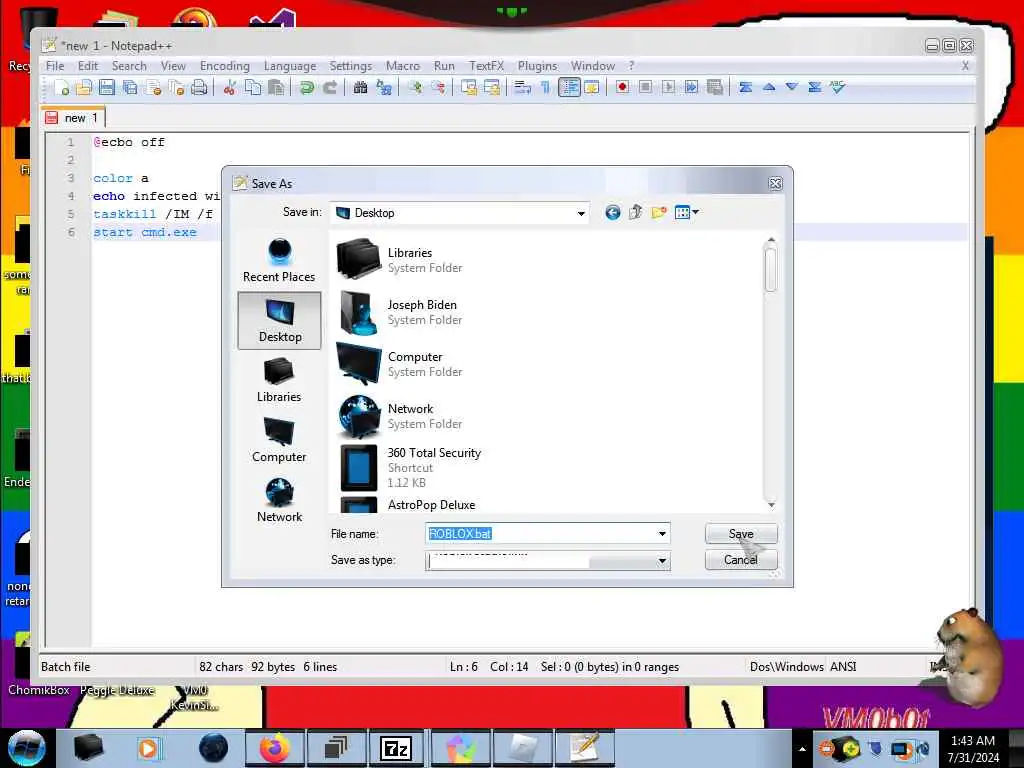Select Desktop in Save As sidebar
Screen dimensions: 1024x768
(280, 321)
